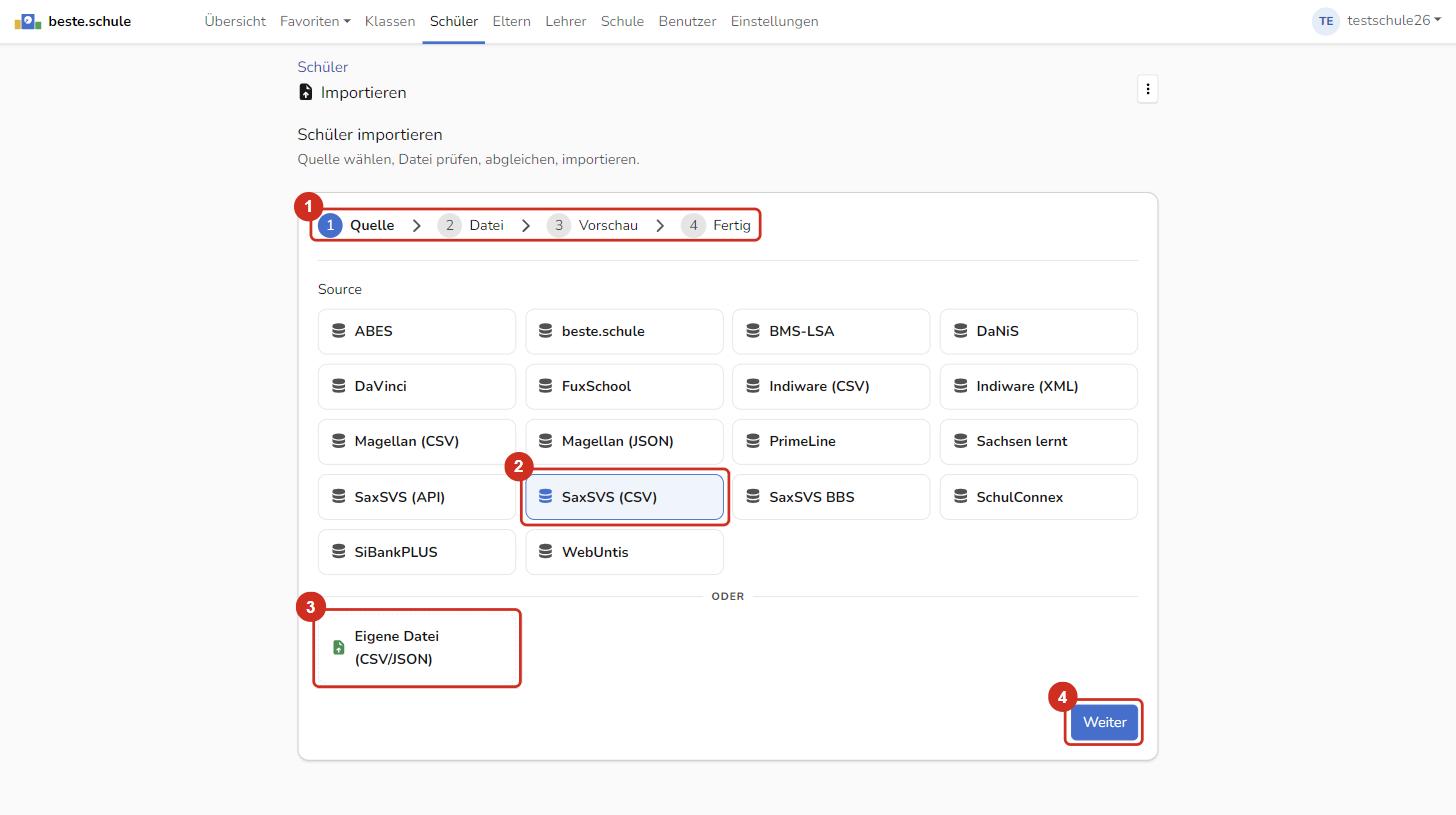1456x815 pixels.
Task: Click the database icon beside WebUntis
Action: click(545, 552)
